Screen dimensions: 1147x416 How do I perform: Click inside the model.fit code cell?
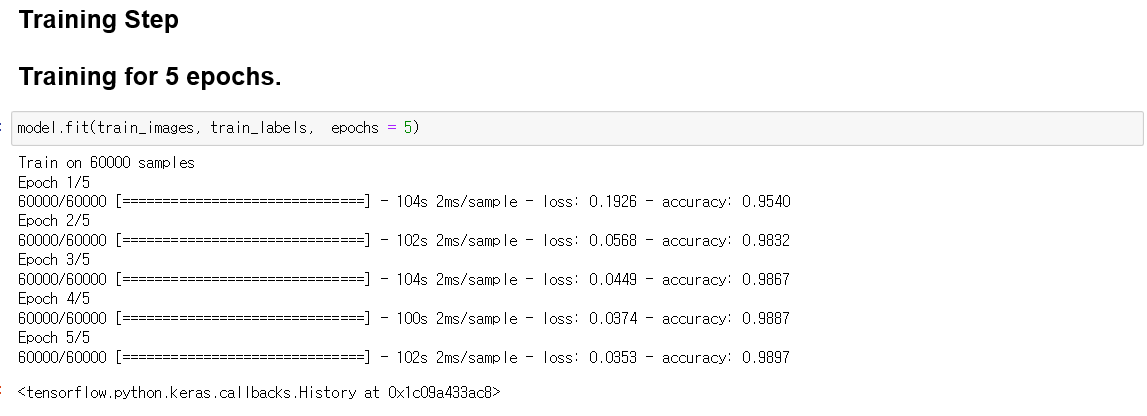[577, 129]
